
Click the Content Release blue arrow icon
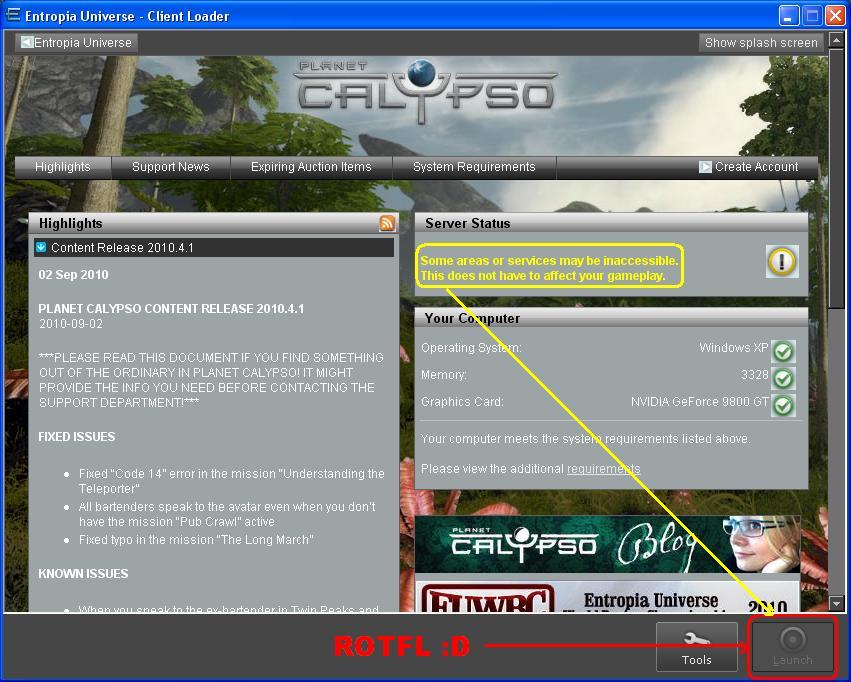point(41,247)
